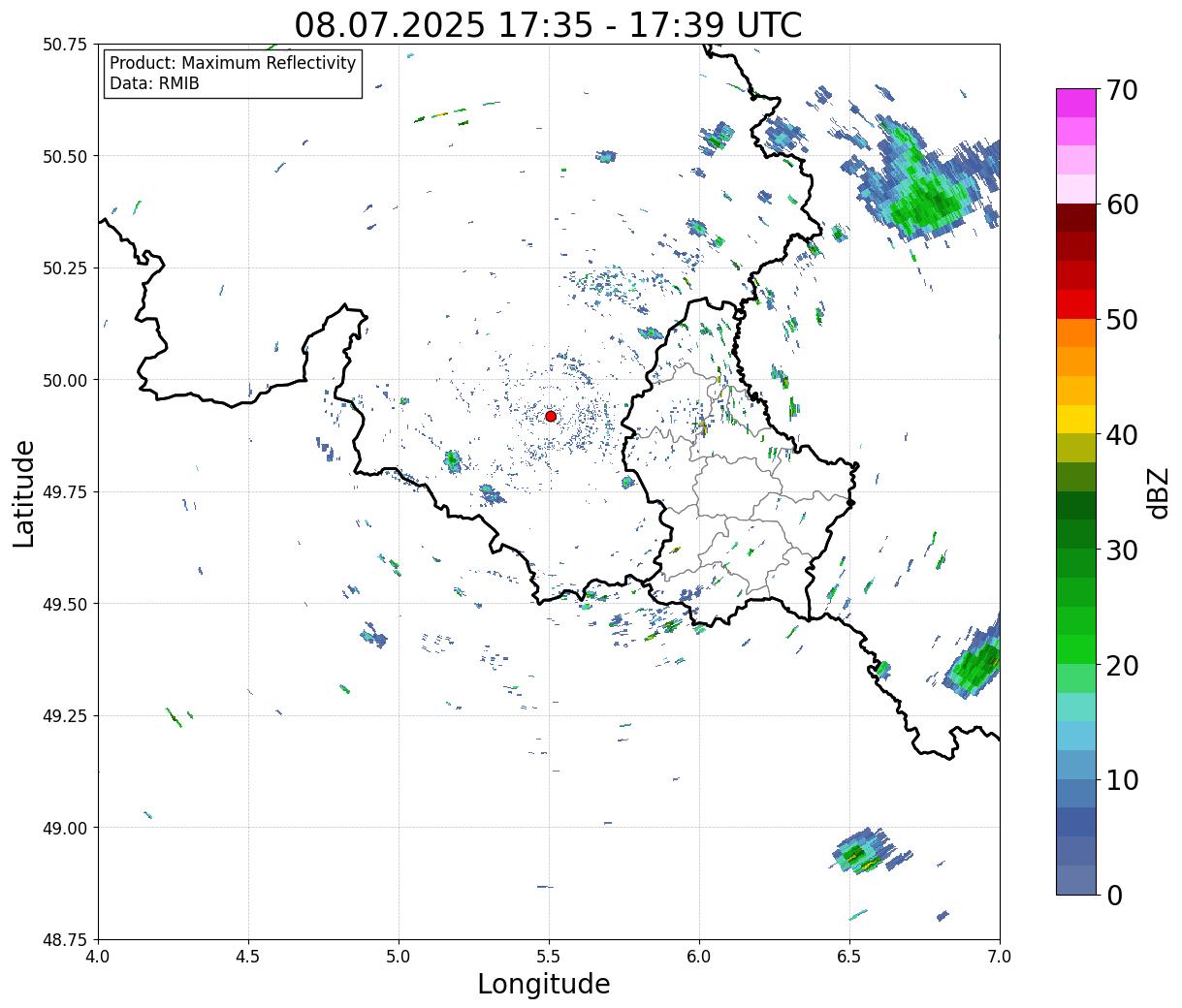This screenshot has width=1182, height=1008.
Task: Click the colorbar tick label 30
Action: pos(1121,550)
